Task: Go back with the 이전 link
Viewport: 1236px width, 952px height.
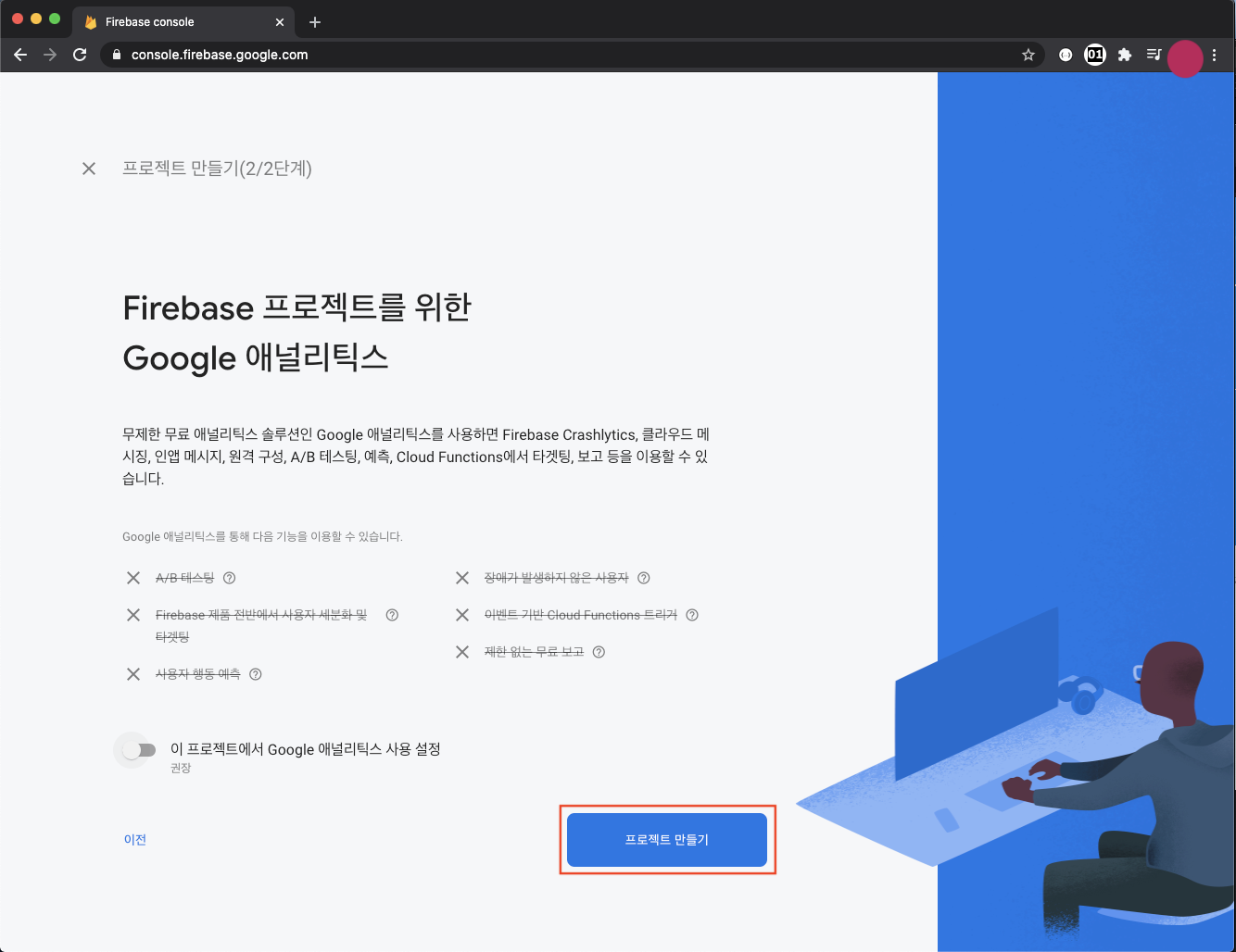Action: pyautogui.click(x=135, y=840)
